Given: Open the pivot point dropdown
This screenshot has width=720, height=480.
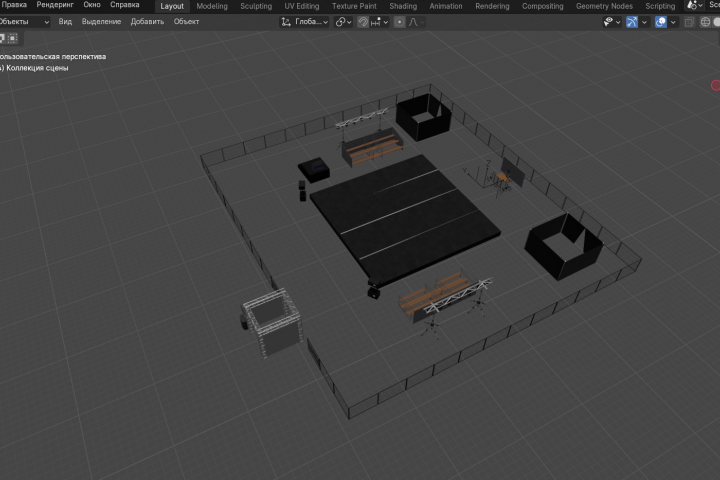Looking at the screenshot, I should pos(343,22).
